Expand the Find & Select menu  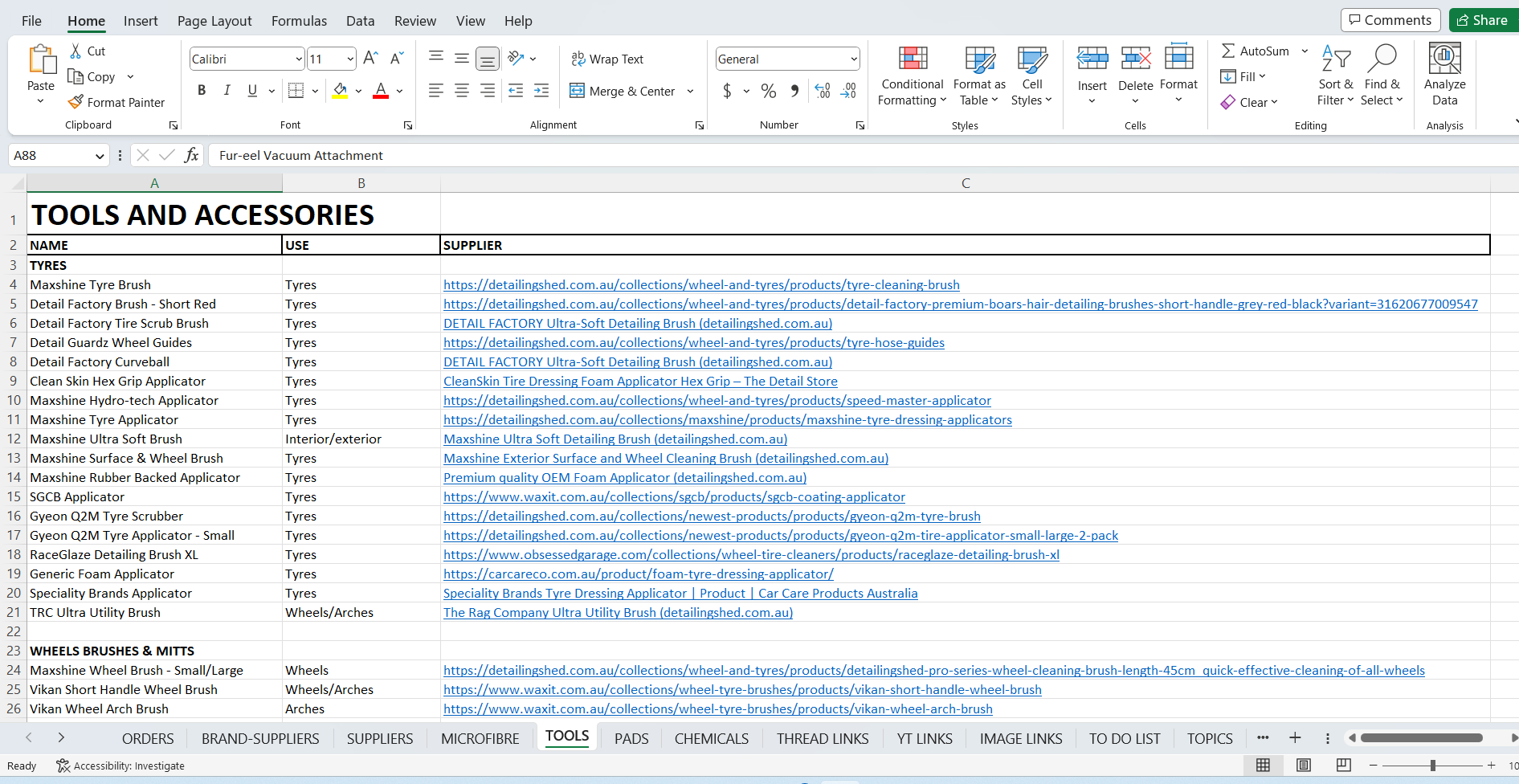1382,76
